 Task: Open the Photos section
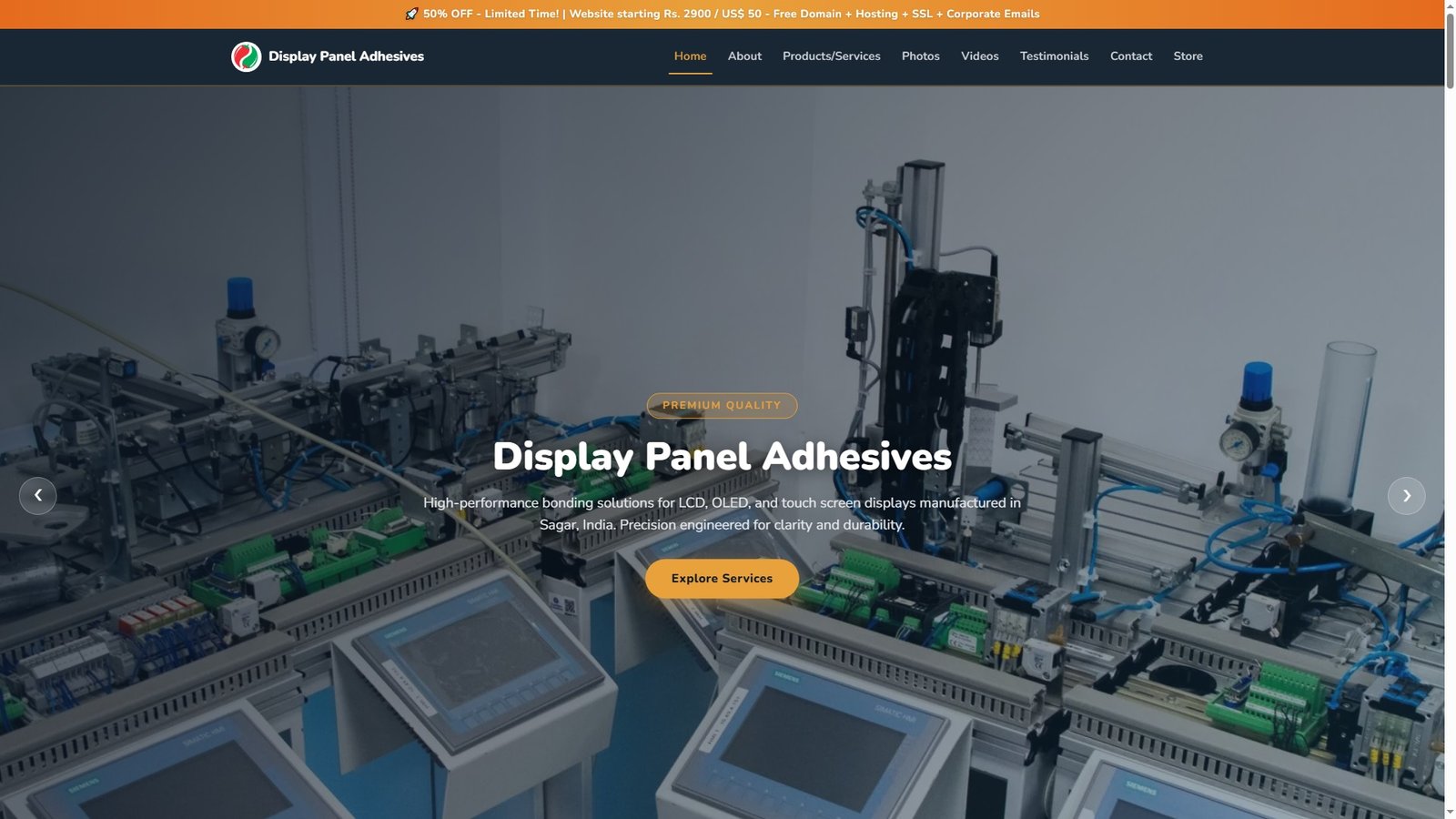coord(921,56)
